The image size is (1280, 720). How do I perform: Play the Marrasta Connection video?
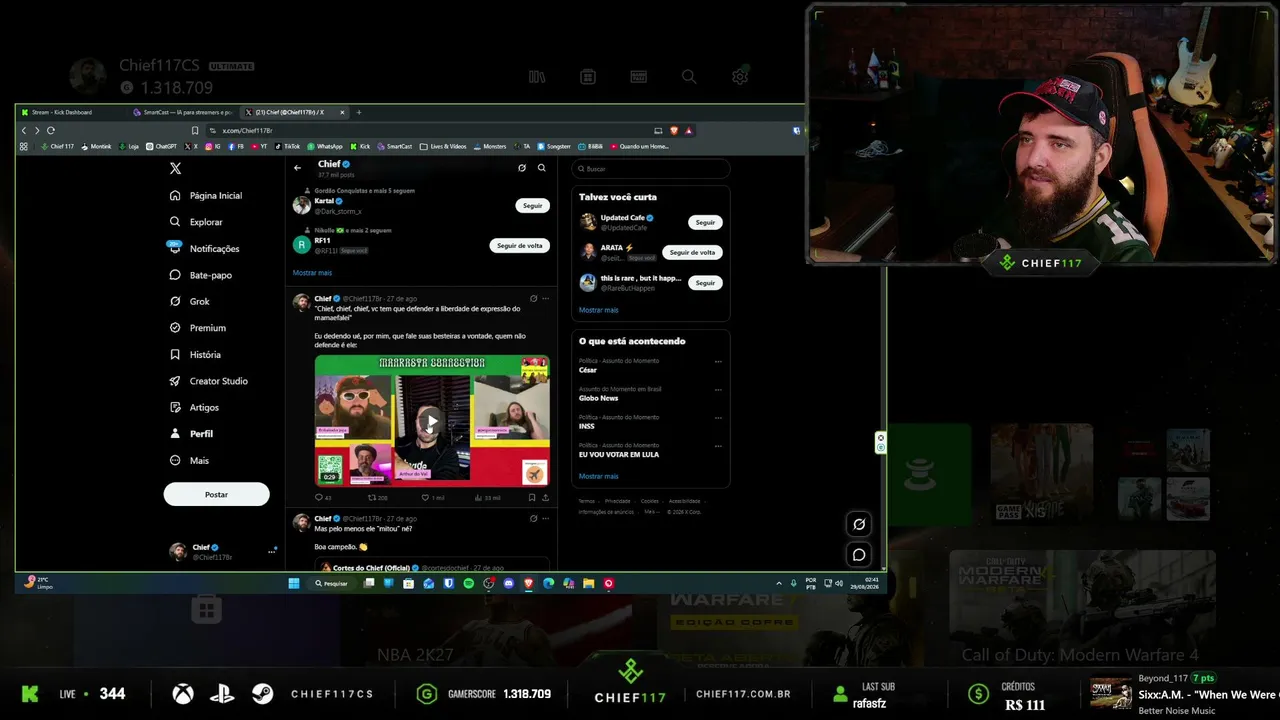point(431,421)
